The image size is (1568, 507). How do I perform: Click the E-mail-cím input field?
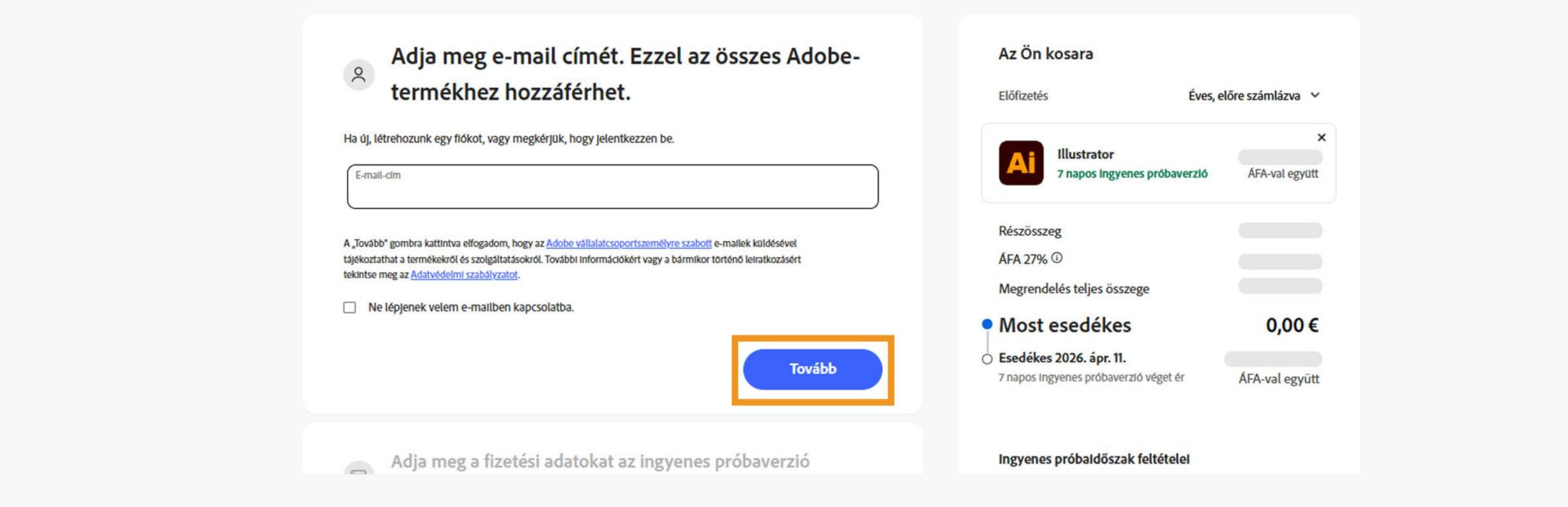[x=612, y=187]
